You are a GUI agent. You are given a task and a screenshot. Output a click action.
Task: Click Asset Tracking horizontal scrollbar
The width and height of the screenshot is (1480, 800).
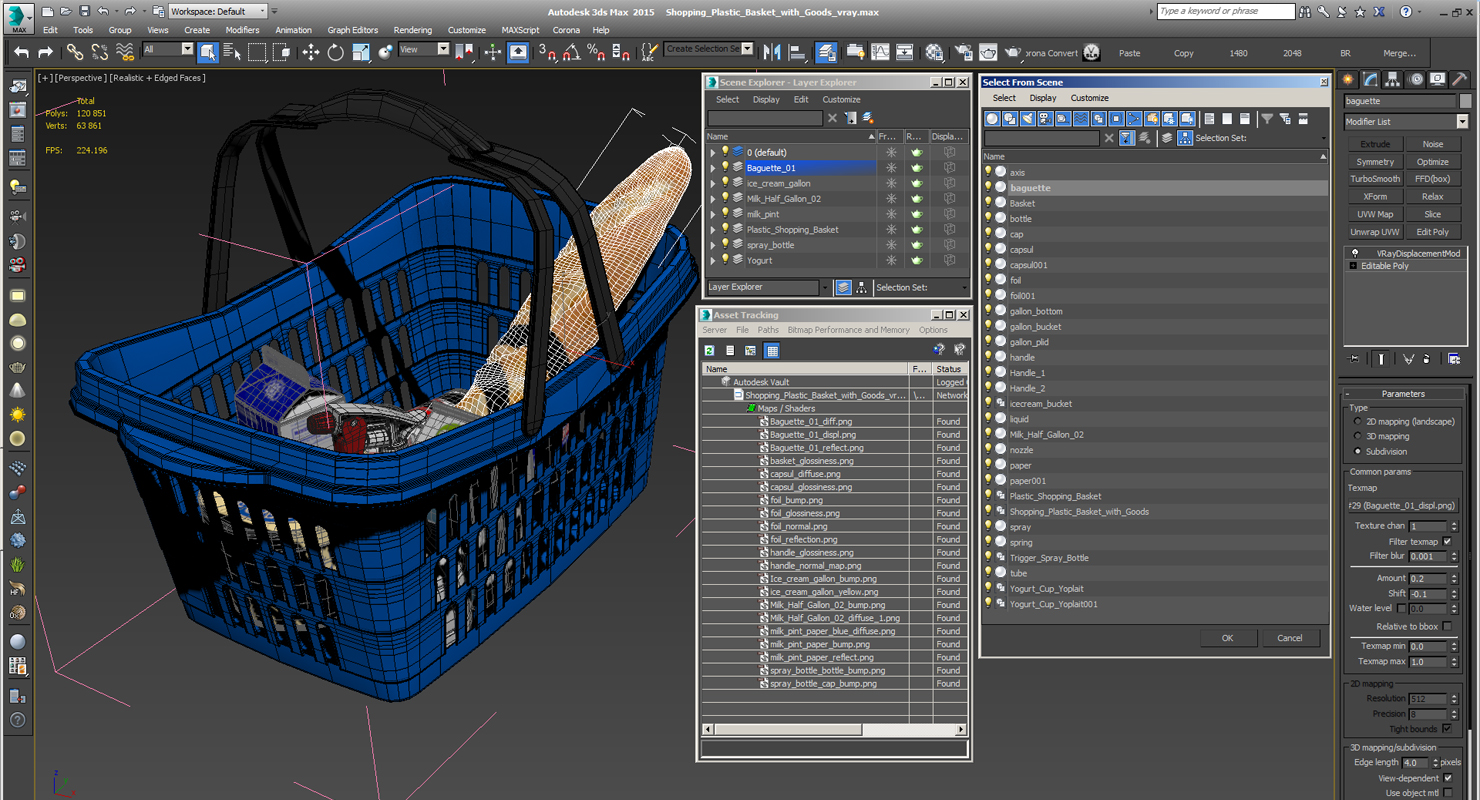click(x=835, y=730)
